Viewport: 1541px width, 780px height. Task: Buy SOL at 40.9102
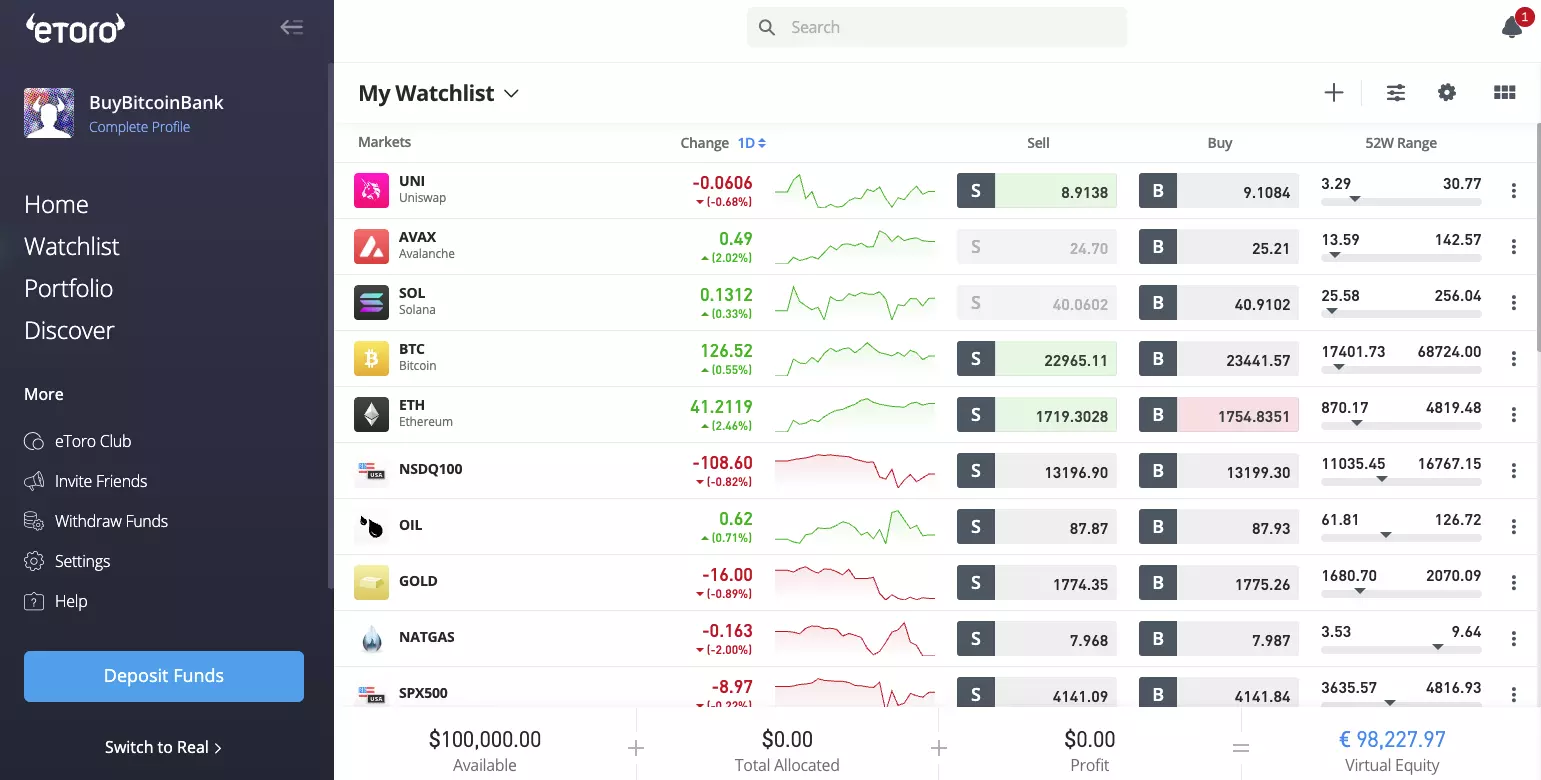[x=1219, y=303]
